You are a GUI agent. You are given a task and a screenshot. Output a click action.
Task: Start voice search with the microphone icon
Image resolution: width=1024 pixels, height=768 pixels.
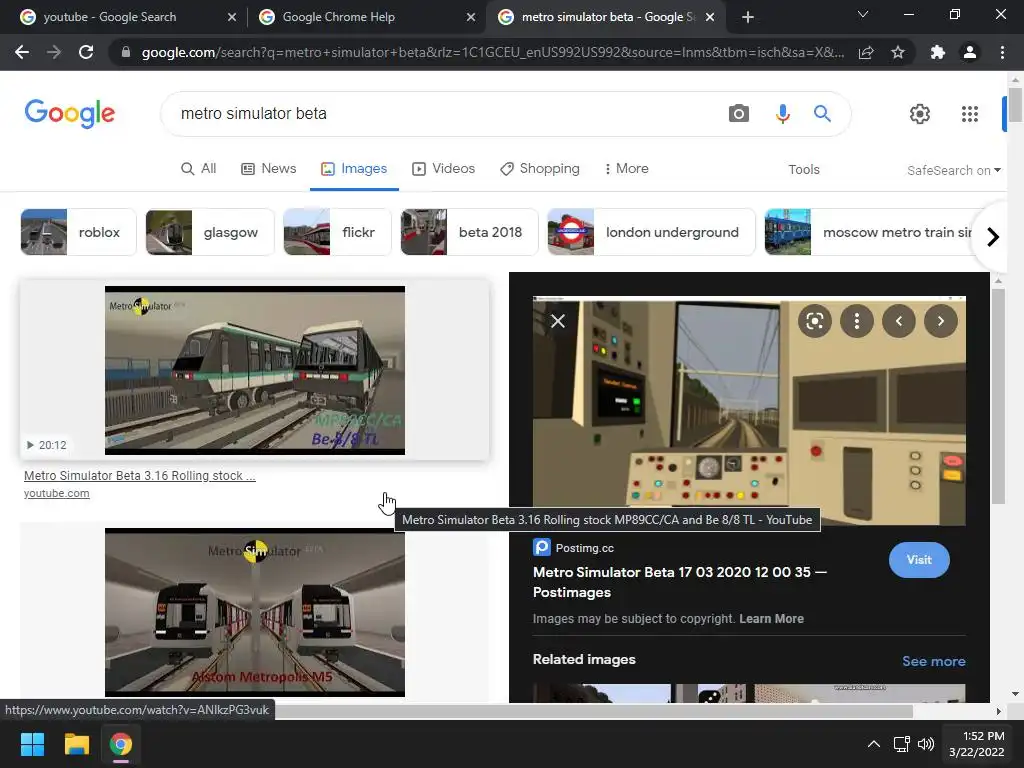[782, 114]
